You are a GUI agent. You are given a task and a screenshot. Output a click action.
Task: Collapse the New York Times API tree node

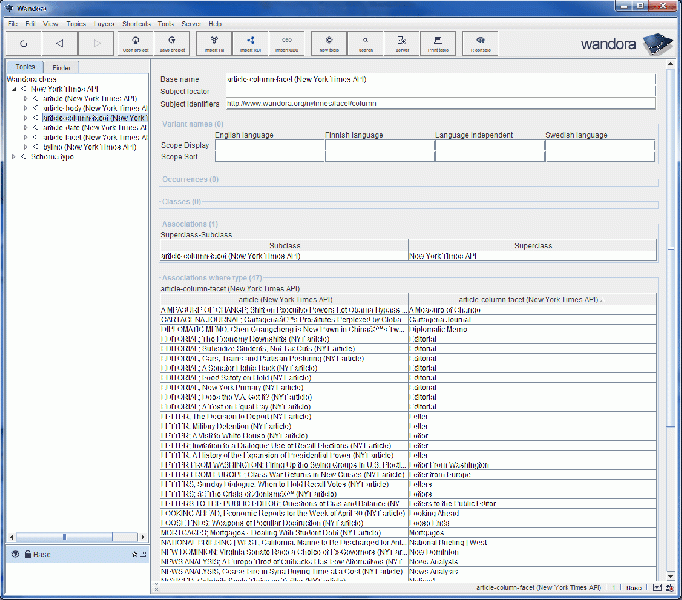13,89
